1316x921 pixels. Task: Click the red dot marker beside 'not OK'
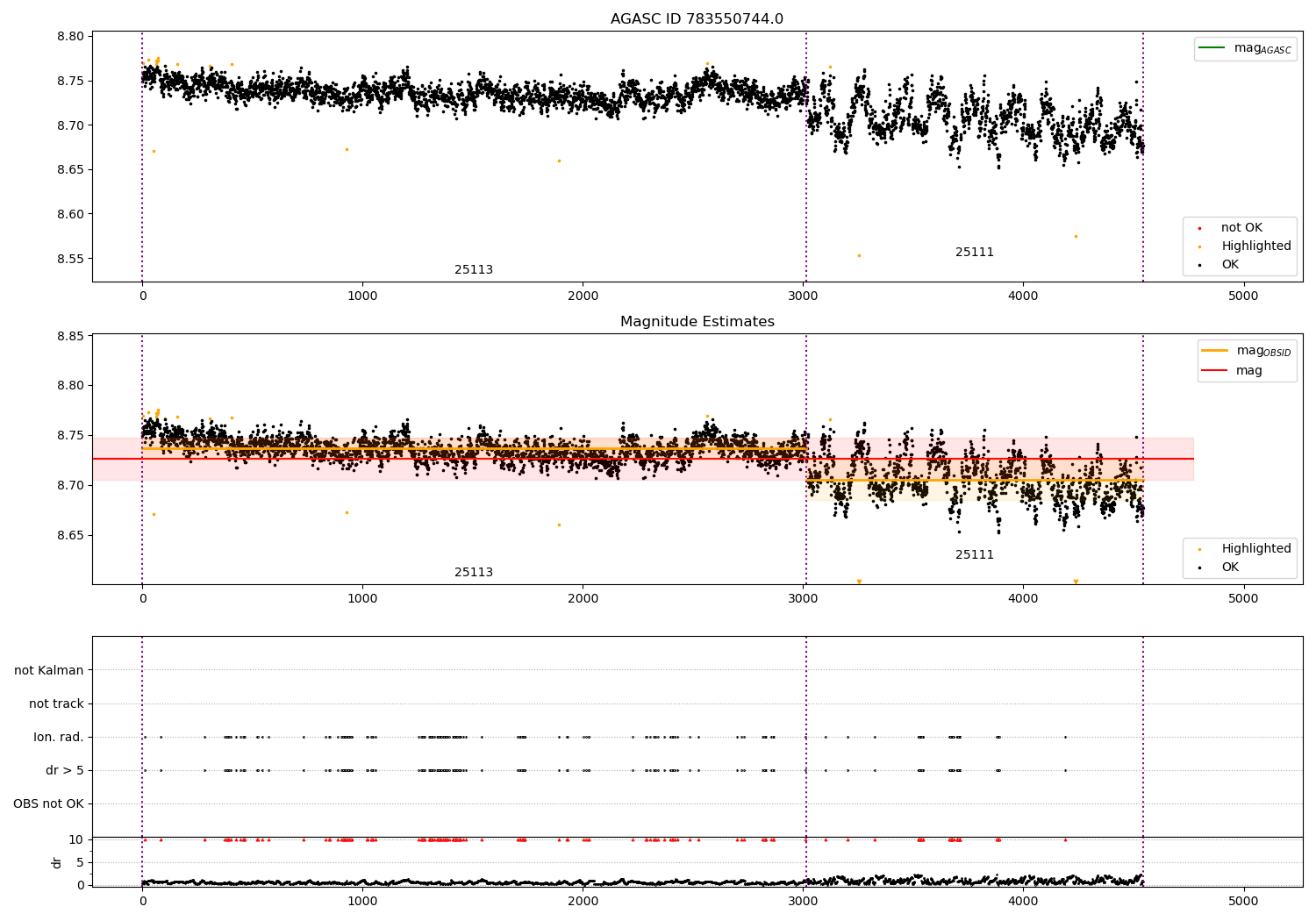click(1199, 228)
